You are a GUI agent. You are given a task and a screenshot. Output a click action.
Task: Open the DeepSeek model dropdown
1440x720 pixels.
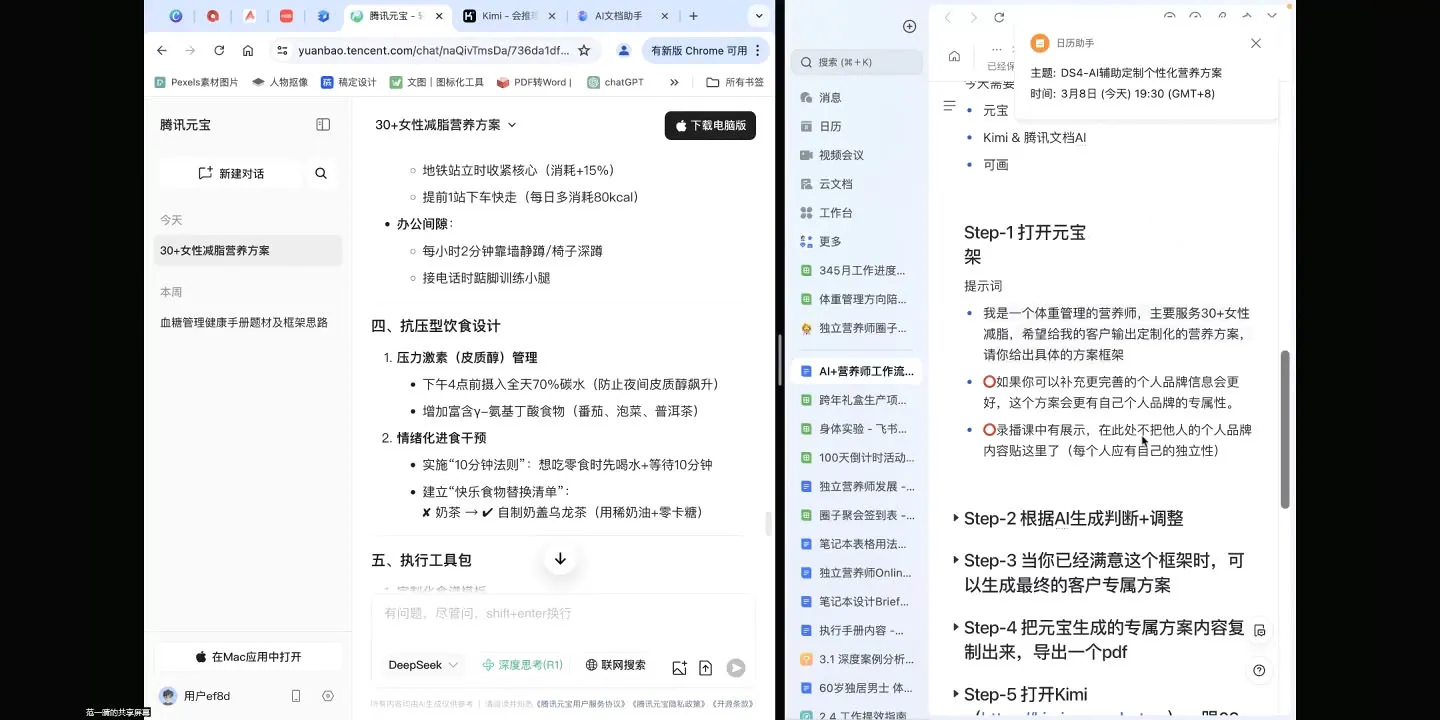coord(422,665)
